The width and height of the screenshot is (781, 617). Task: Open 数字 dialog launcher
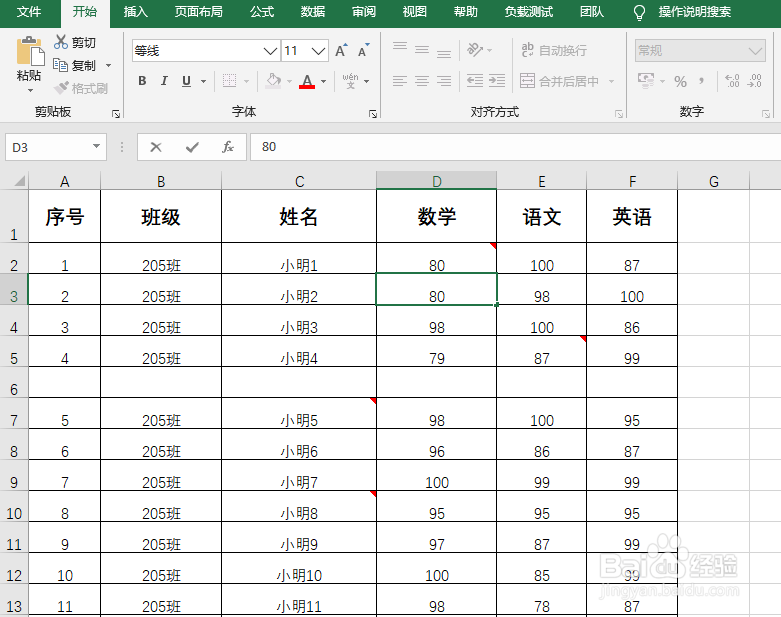766,114
